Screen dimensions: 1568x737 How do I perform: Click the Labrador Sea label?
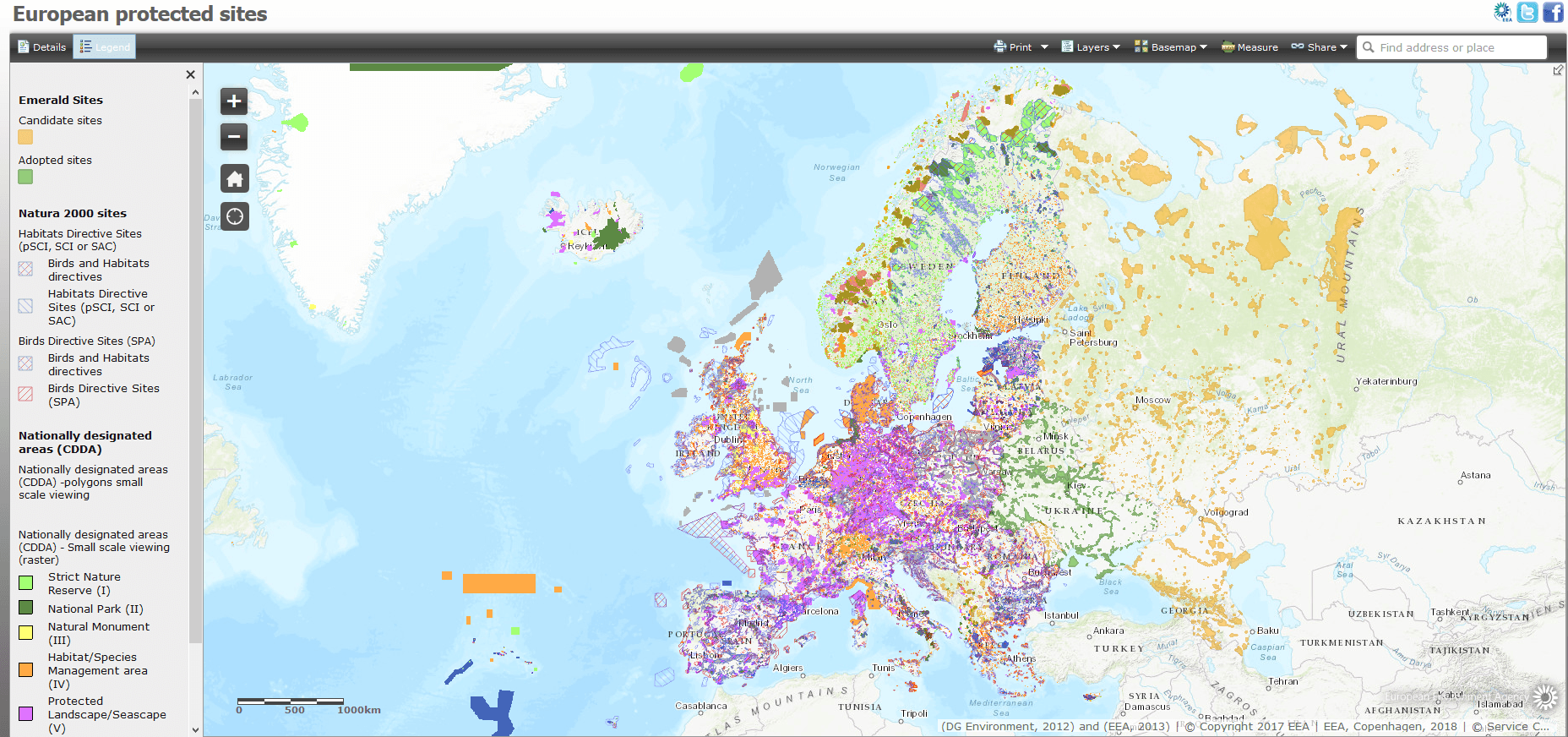click(232, 382)
